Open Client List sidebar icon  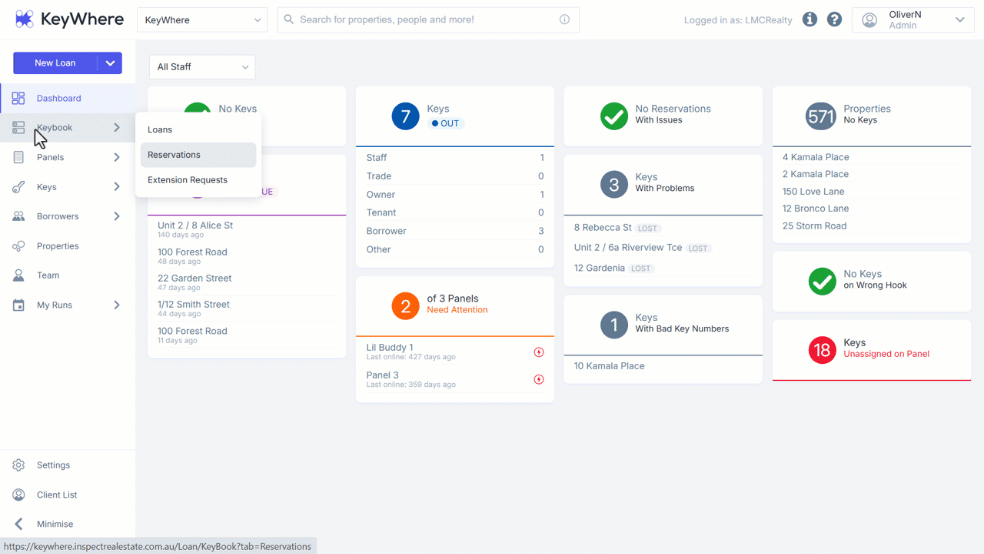pyautogui.click(x=18, y=494)
